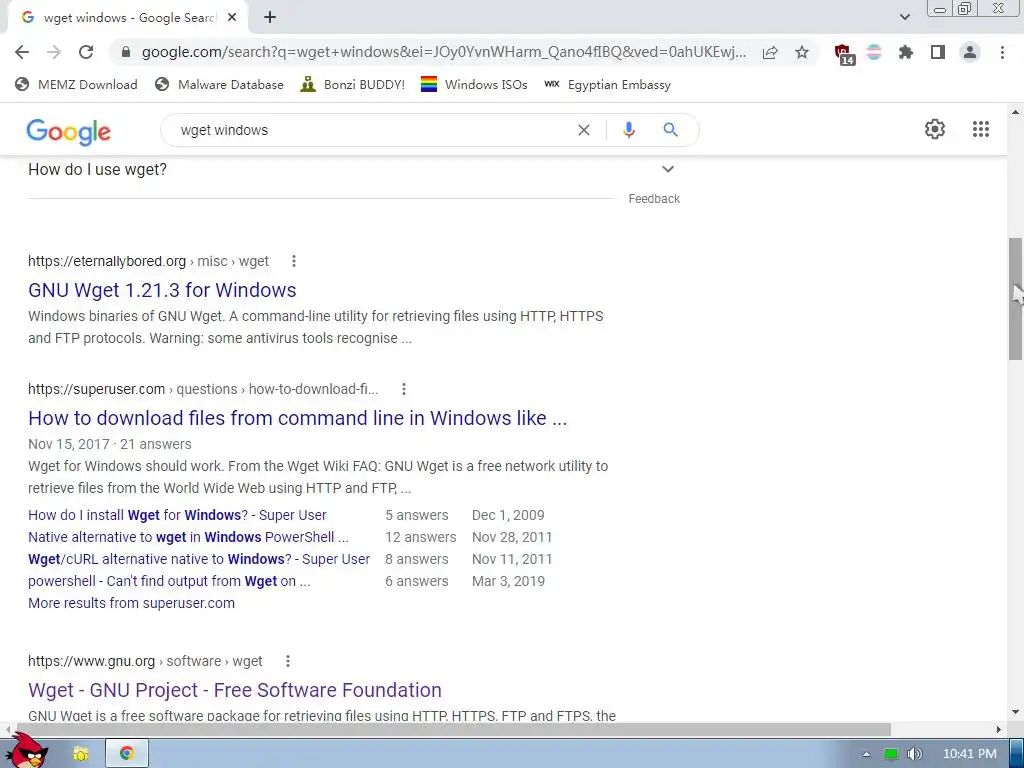1024x768 pixels.
Task: Submit search with magnifier icon
Action: pyautogui.click(x=670, y=130)
